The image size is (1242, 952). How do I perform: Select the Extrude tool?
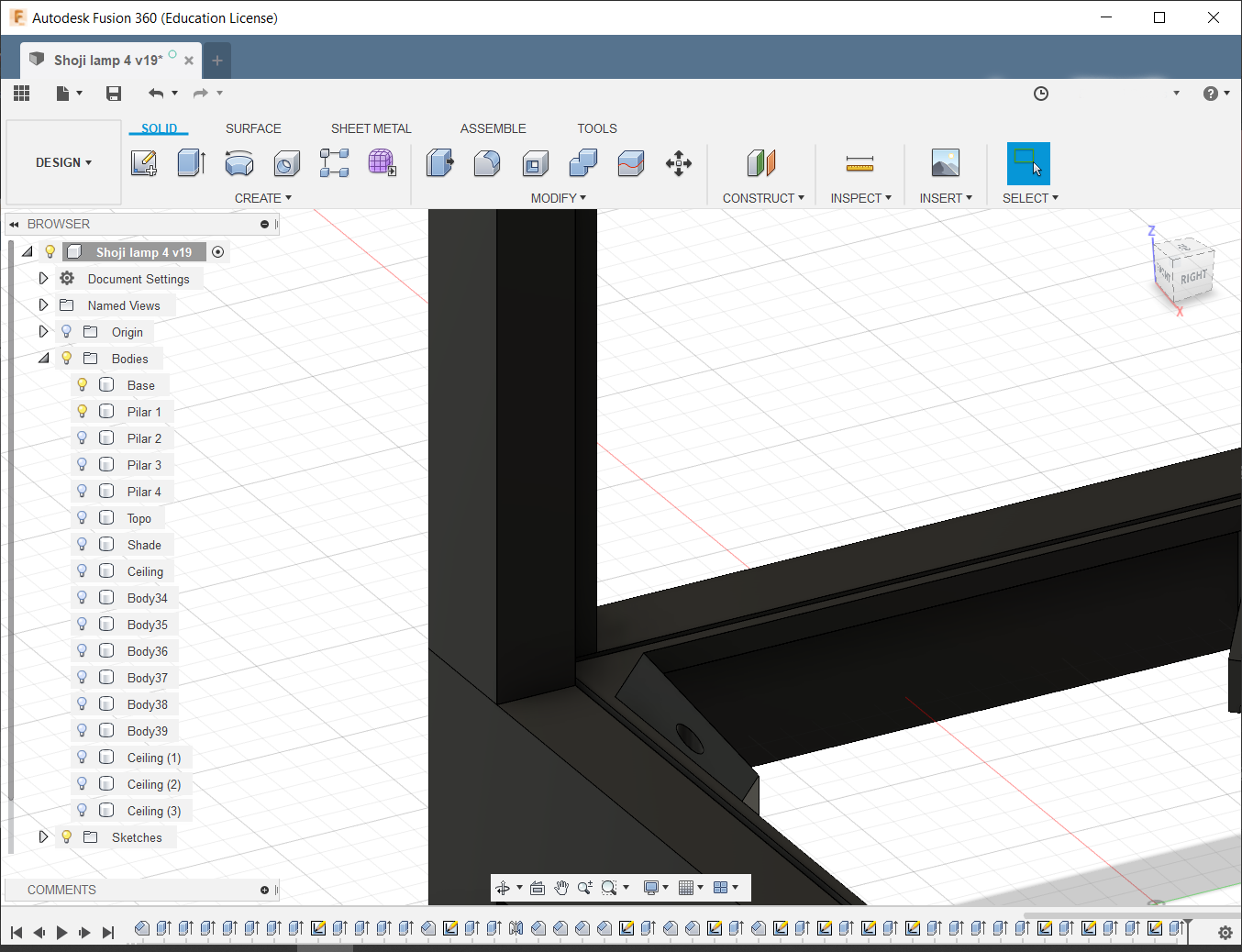point(191,163)
